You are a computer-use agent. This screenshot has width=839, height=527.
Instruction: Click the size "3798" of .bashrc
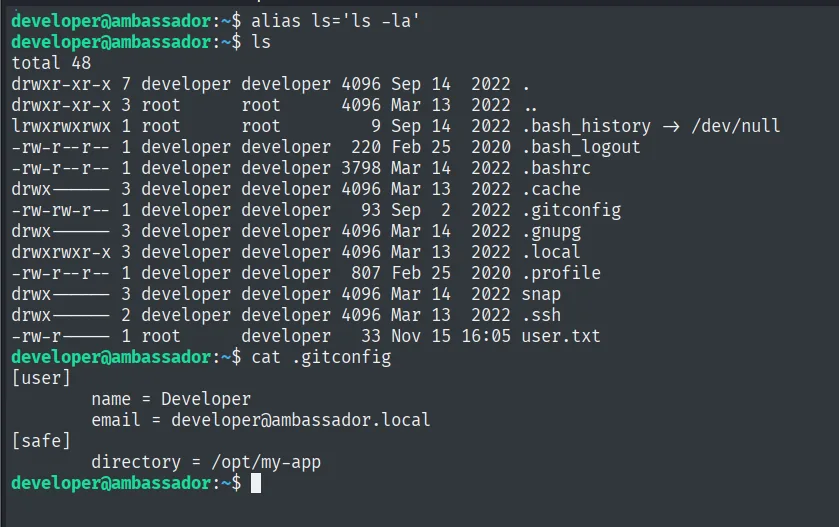tap(361, 168)
